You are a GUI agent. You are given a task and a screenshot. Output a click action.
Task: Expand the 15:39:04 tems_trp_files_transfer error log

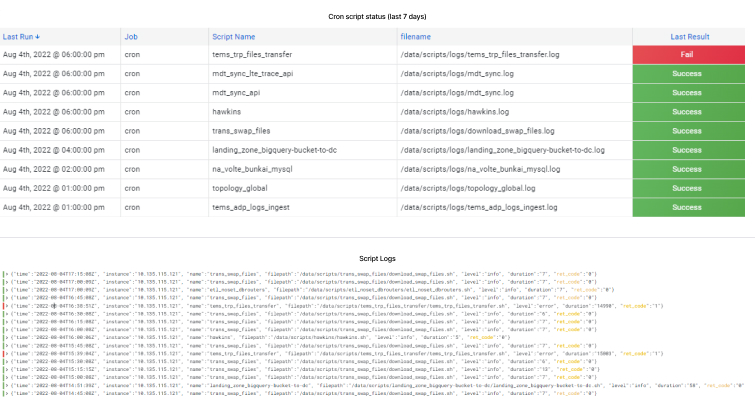(4, 353)
